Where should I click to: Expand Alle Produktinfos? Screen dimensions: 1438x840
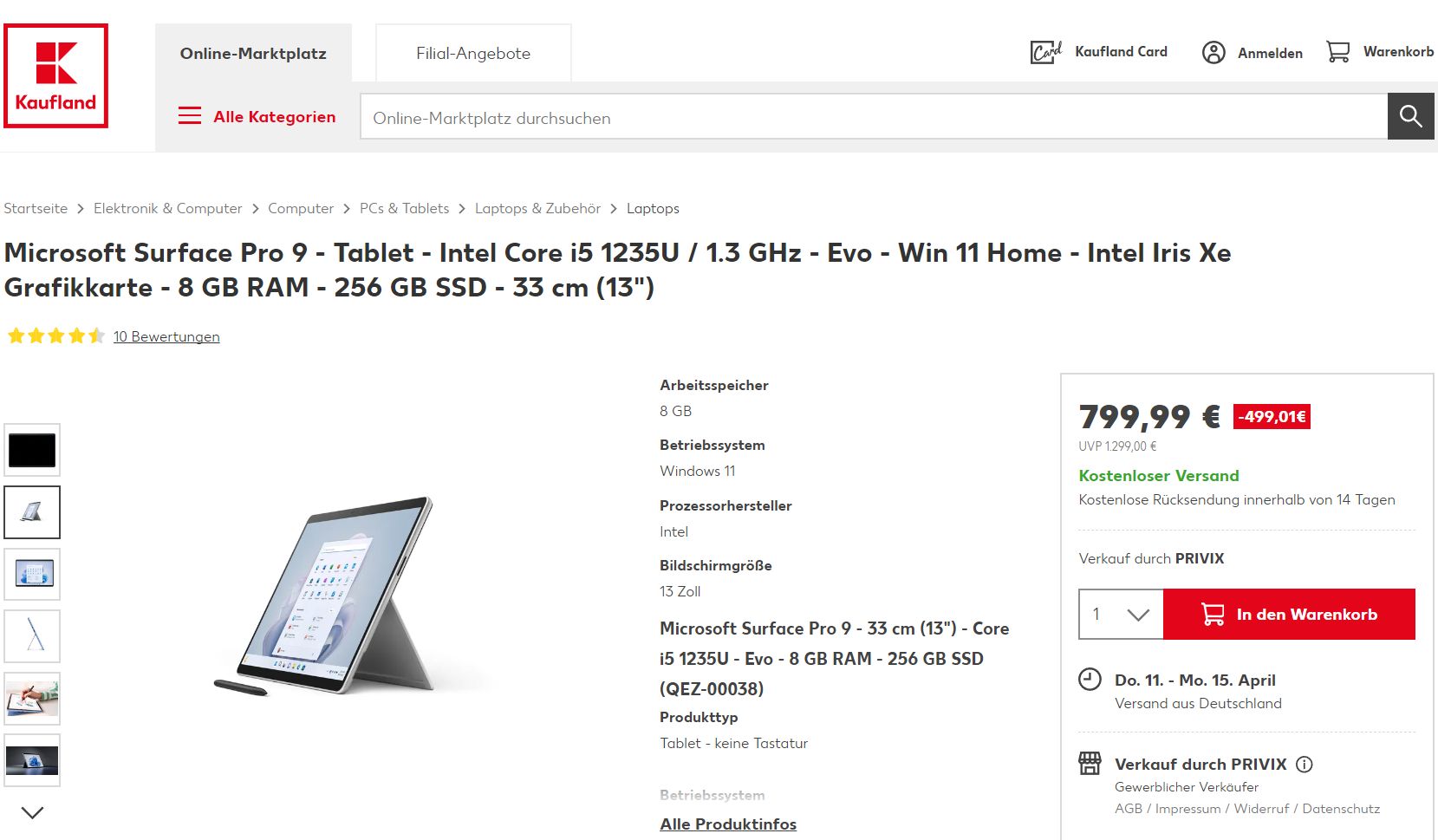point(728,824)
